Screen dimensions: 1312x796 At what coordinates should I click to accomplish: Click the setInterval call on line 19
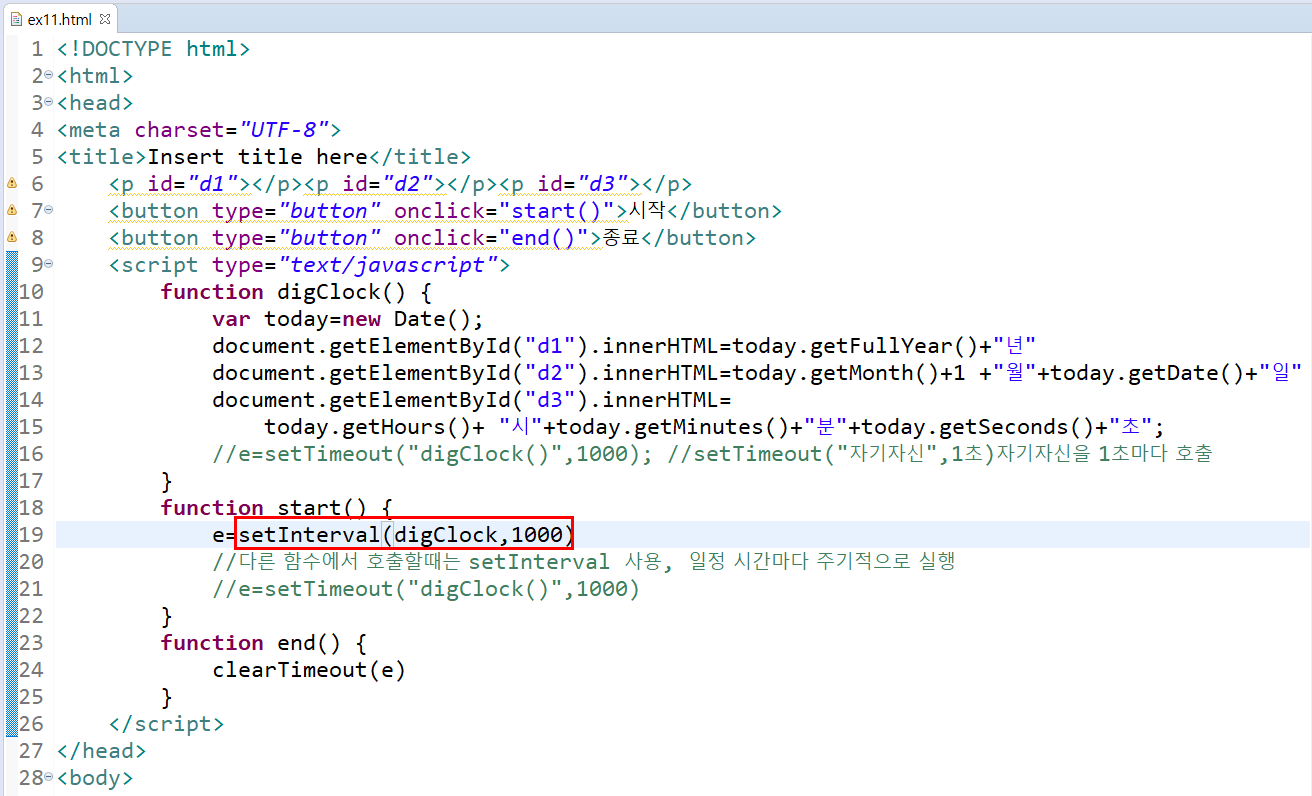[x=405, y=535]
